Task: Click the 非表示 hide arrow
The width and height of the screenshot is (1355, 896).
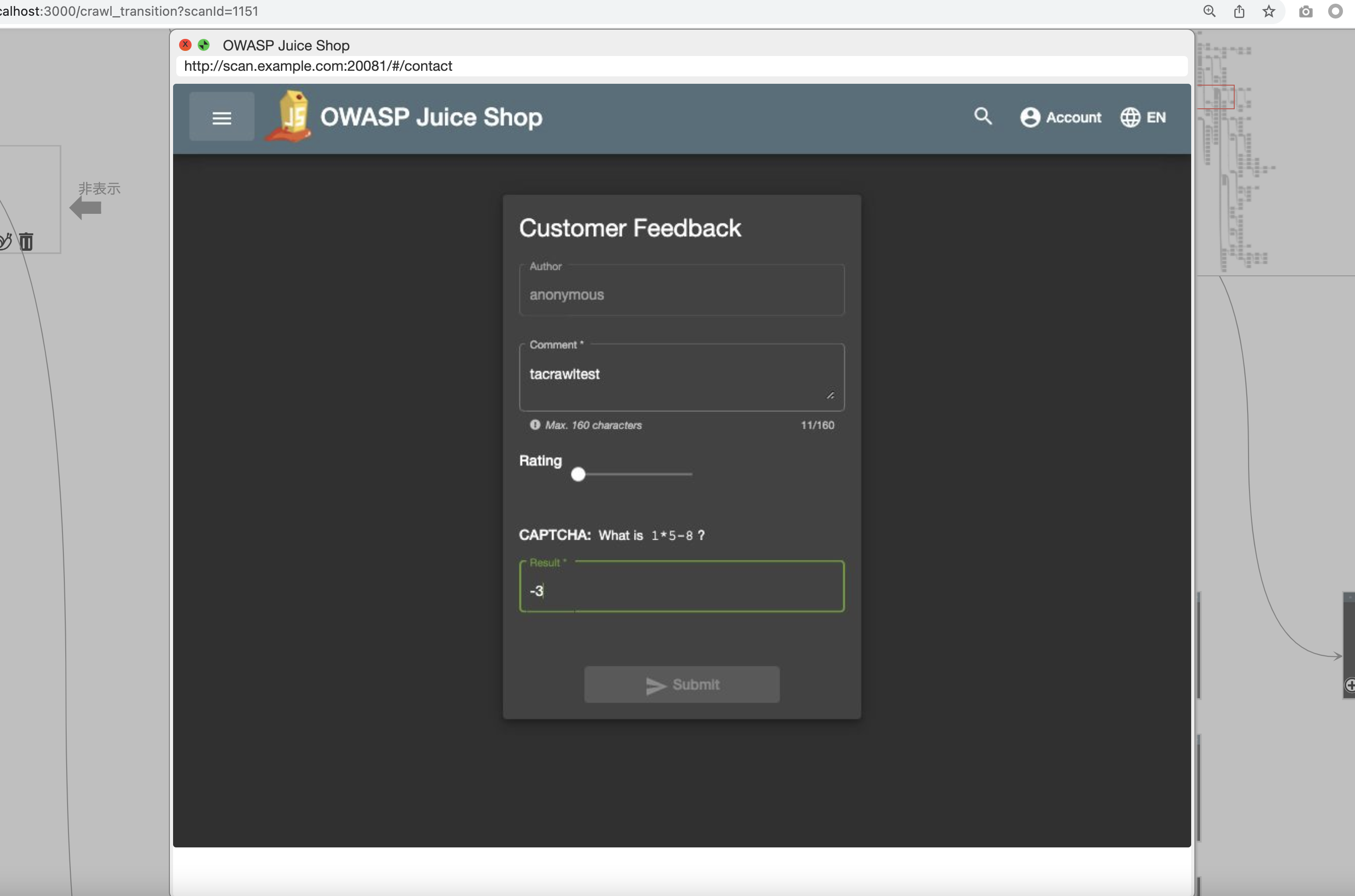Action: click(86, 208)
